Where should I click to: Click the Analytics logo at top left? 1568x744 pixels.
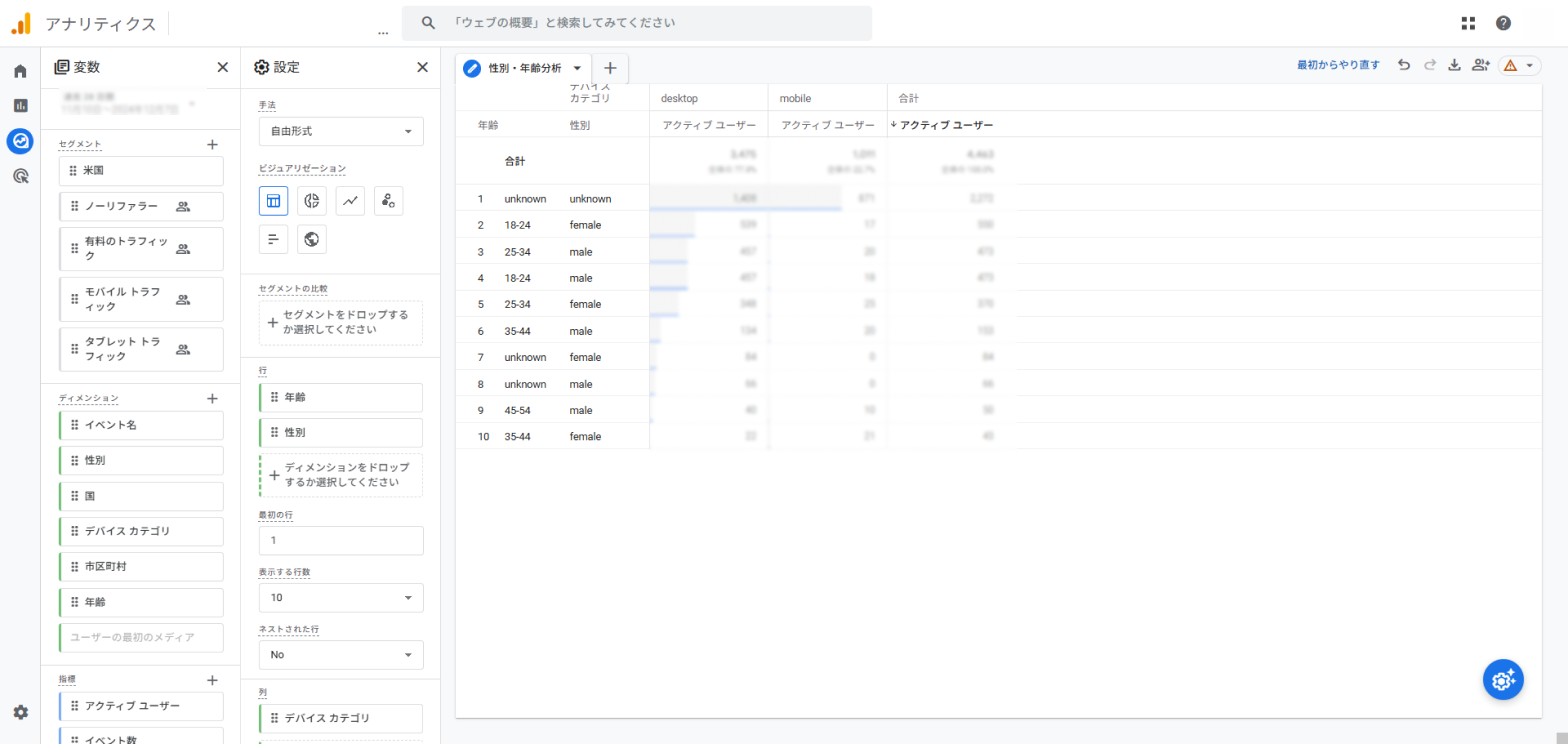(20, 23)
